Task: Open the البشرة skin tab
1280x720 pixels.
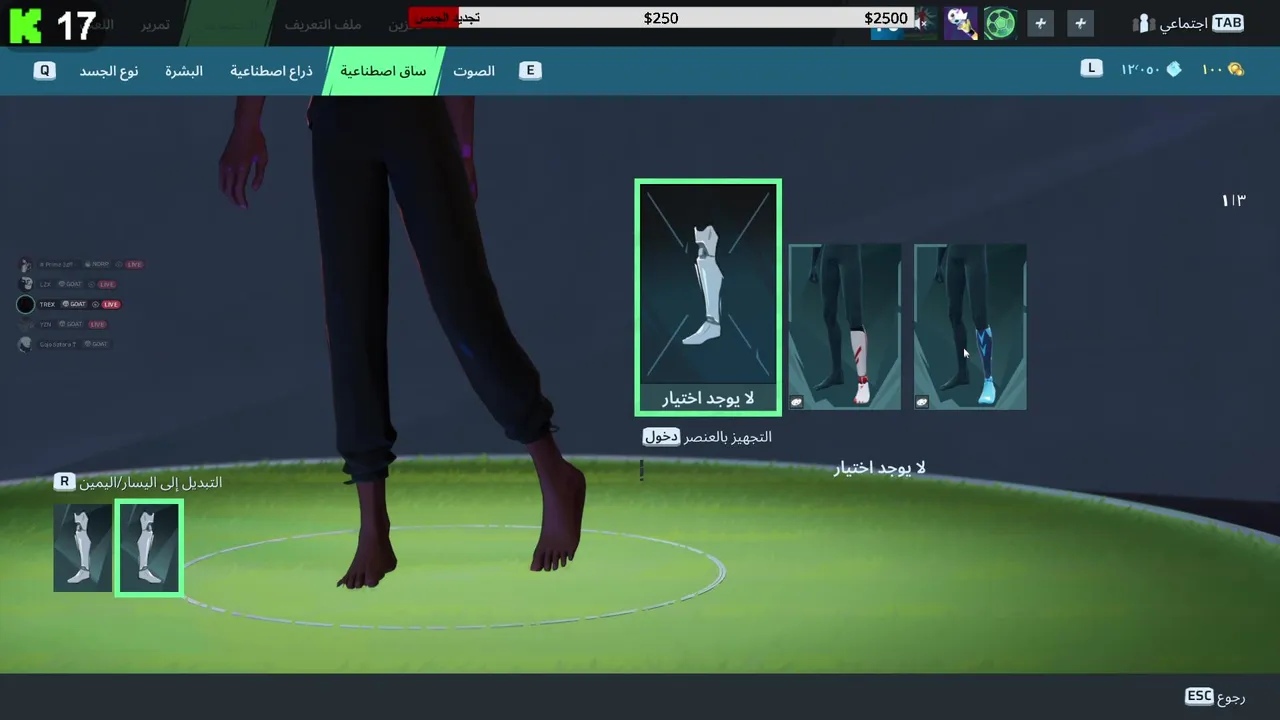Action: [184, 71]
